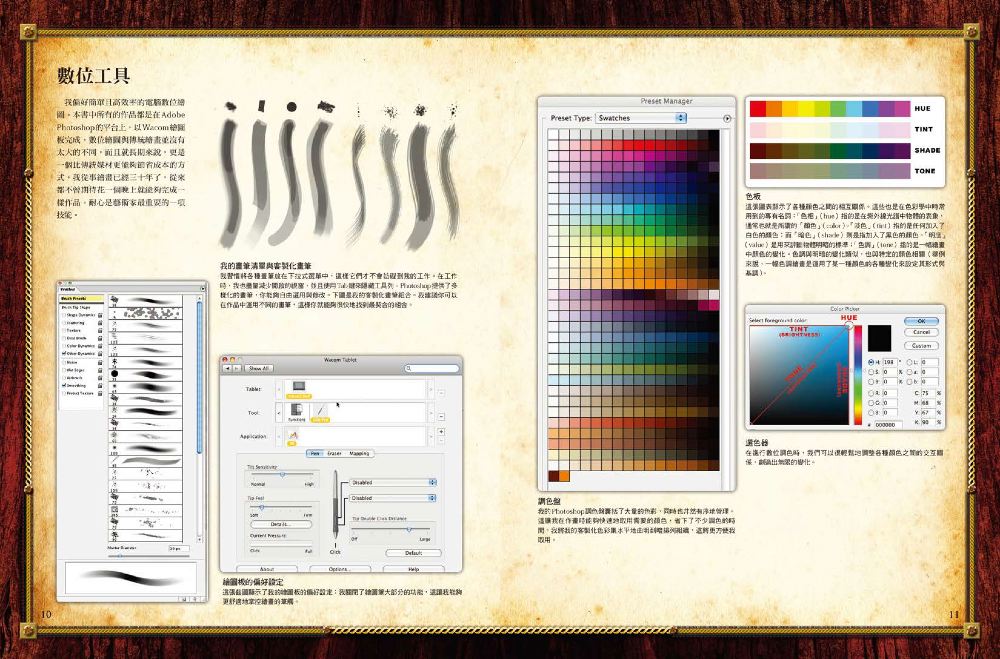Click the tablet device icon in Tablet row
This screenshot has width=1000, height=659.
(298, 387)
